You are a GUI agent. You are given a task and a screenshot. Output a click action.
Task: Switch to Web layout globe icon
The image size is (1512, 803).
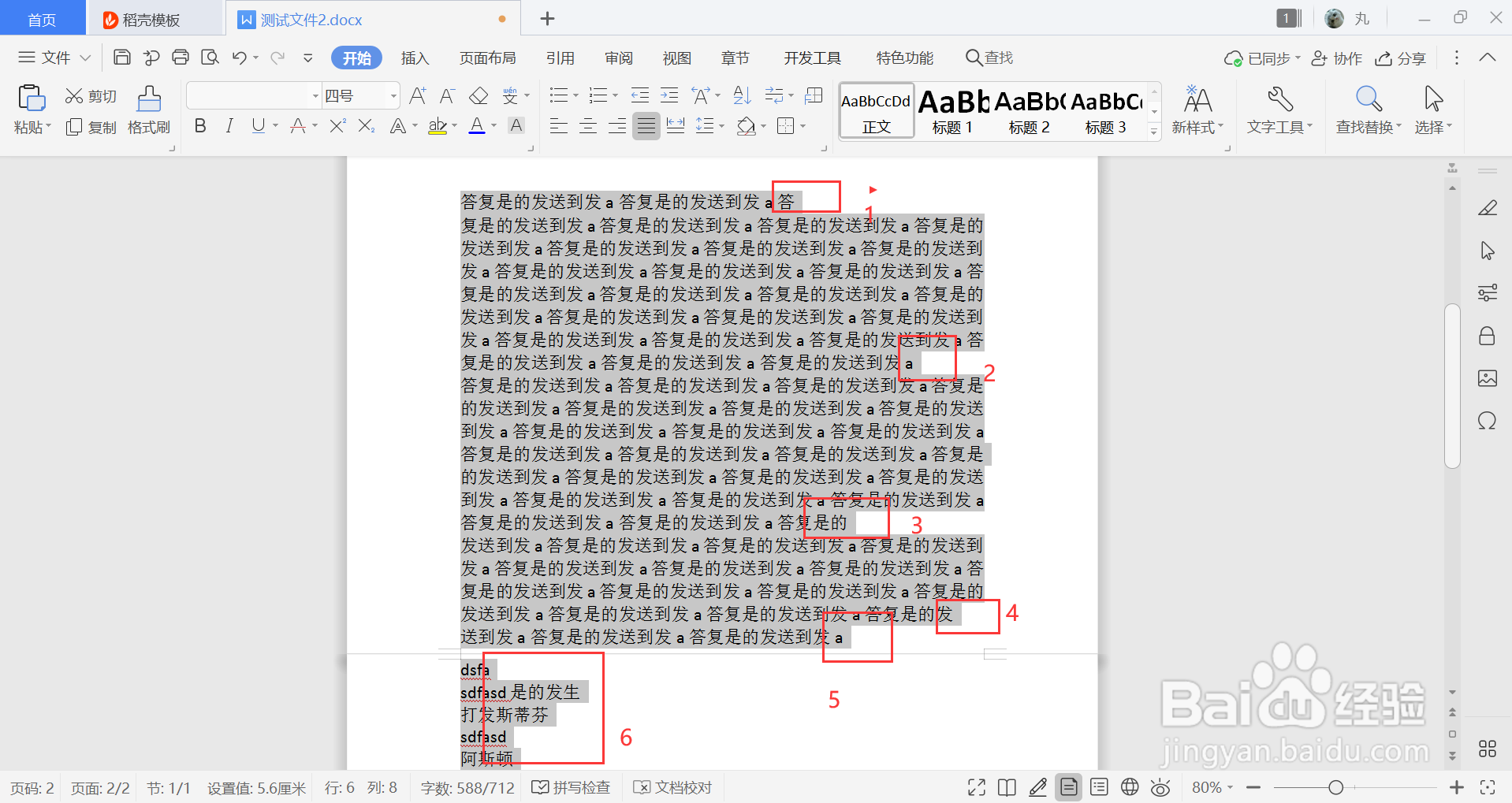click(x=1130, y=786)
